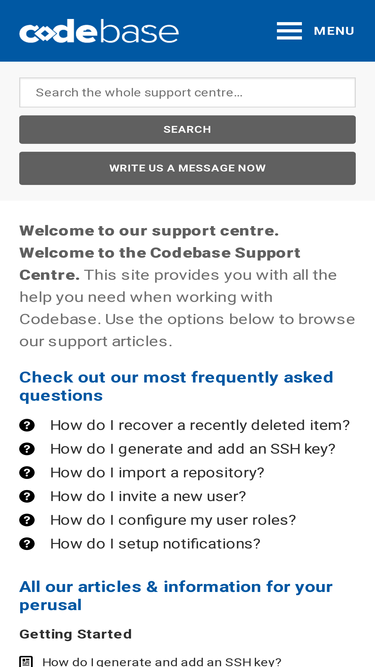Open 'How do I setup notifications?' link
The image size is (375, 667).
tap(155, 544)
